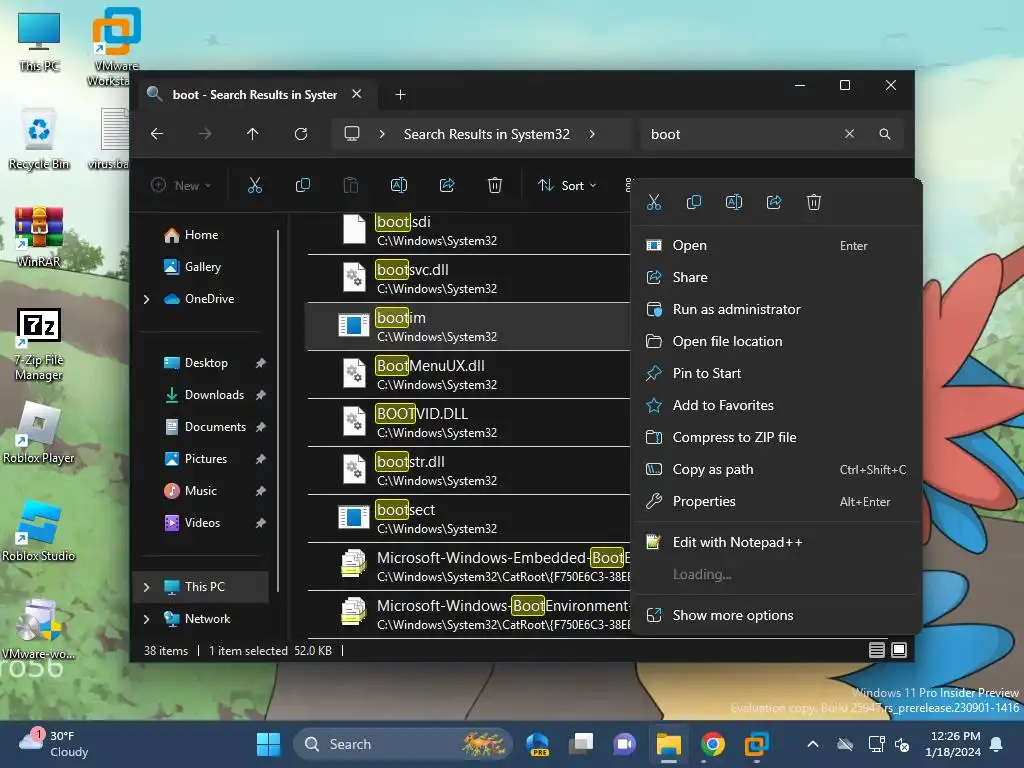Click Share in the context menu list
Image resolution: width=1024 pixels, height=768 pixels.
click(777, 278)
